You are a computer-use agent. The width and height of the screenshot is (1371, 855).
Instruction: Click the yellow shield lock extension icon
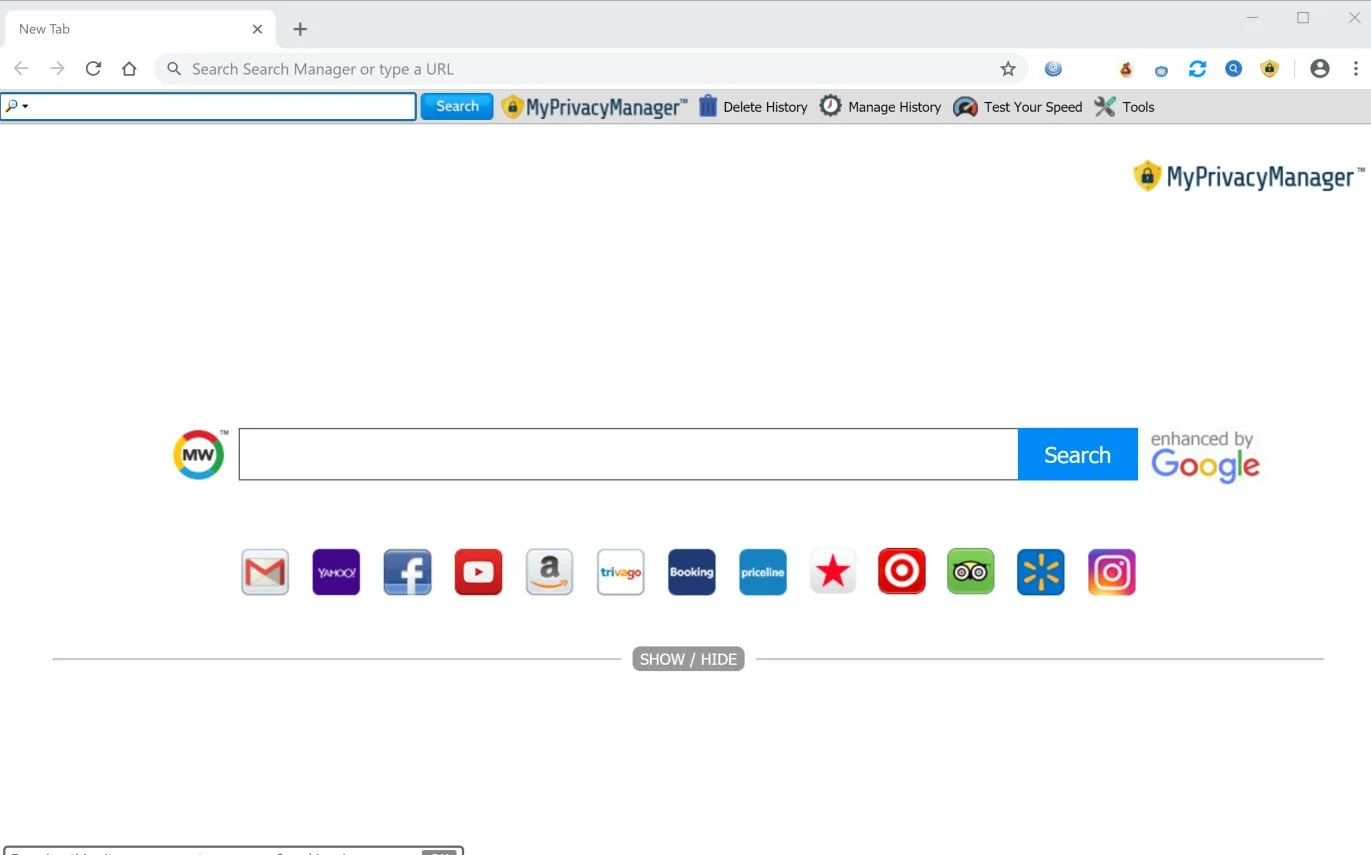(x=1269, y=69)
